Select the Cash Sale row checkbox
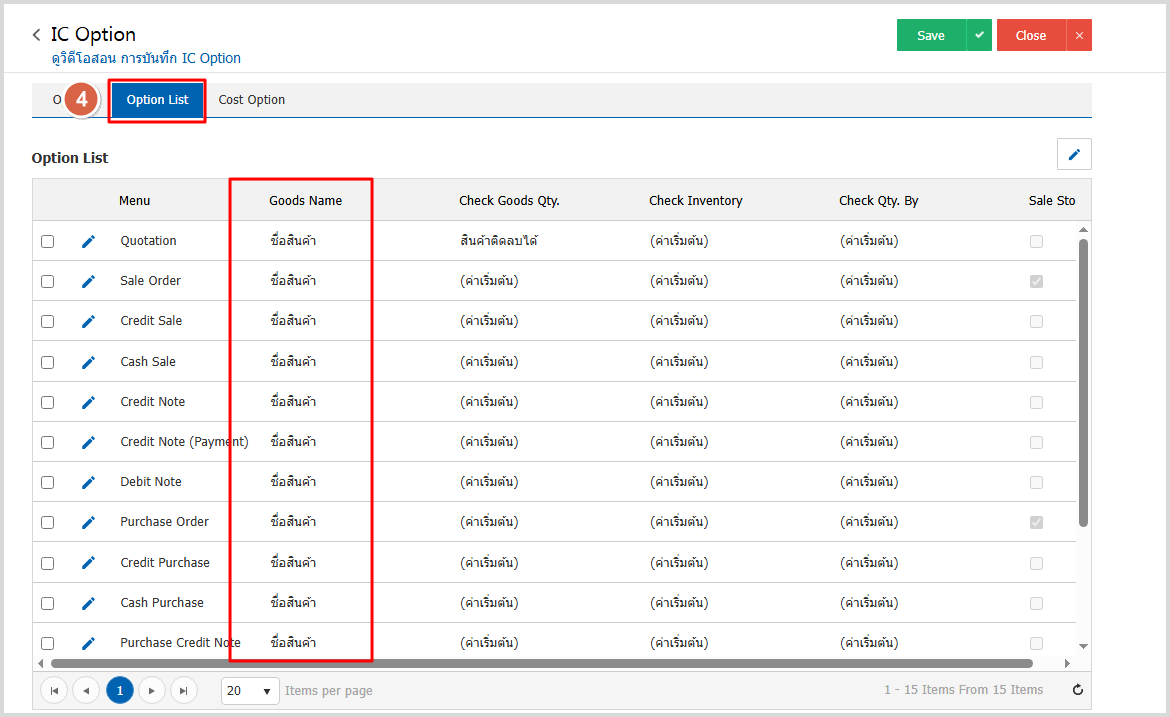This screenshot has height=717, width=1170. click(48, 362)
